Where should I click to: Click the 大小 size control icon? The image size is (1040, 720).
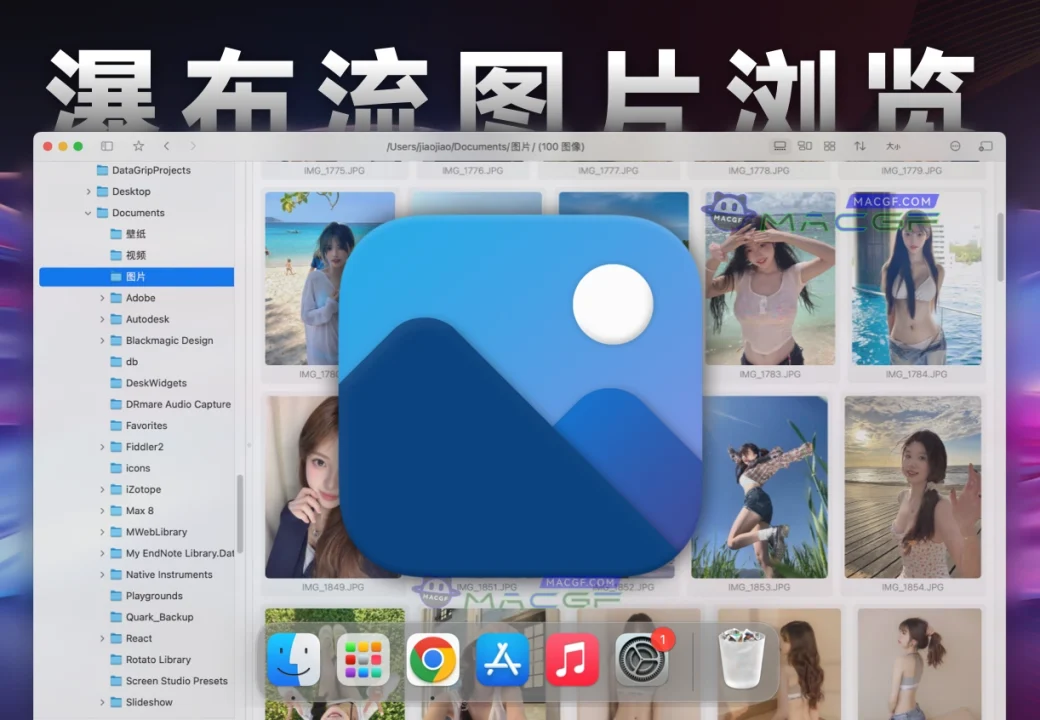pyautogui.click(x=893, y=146)
